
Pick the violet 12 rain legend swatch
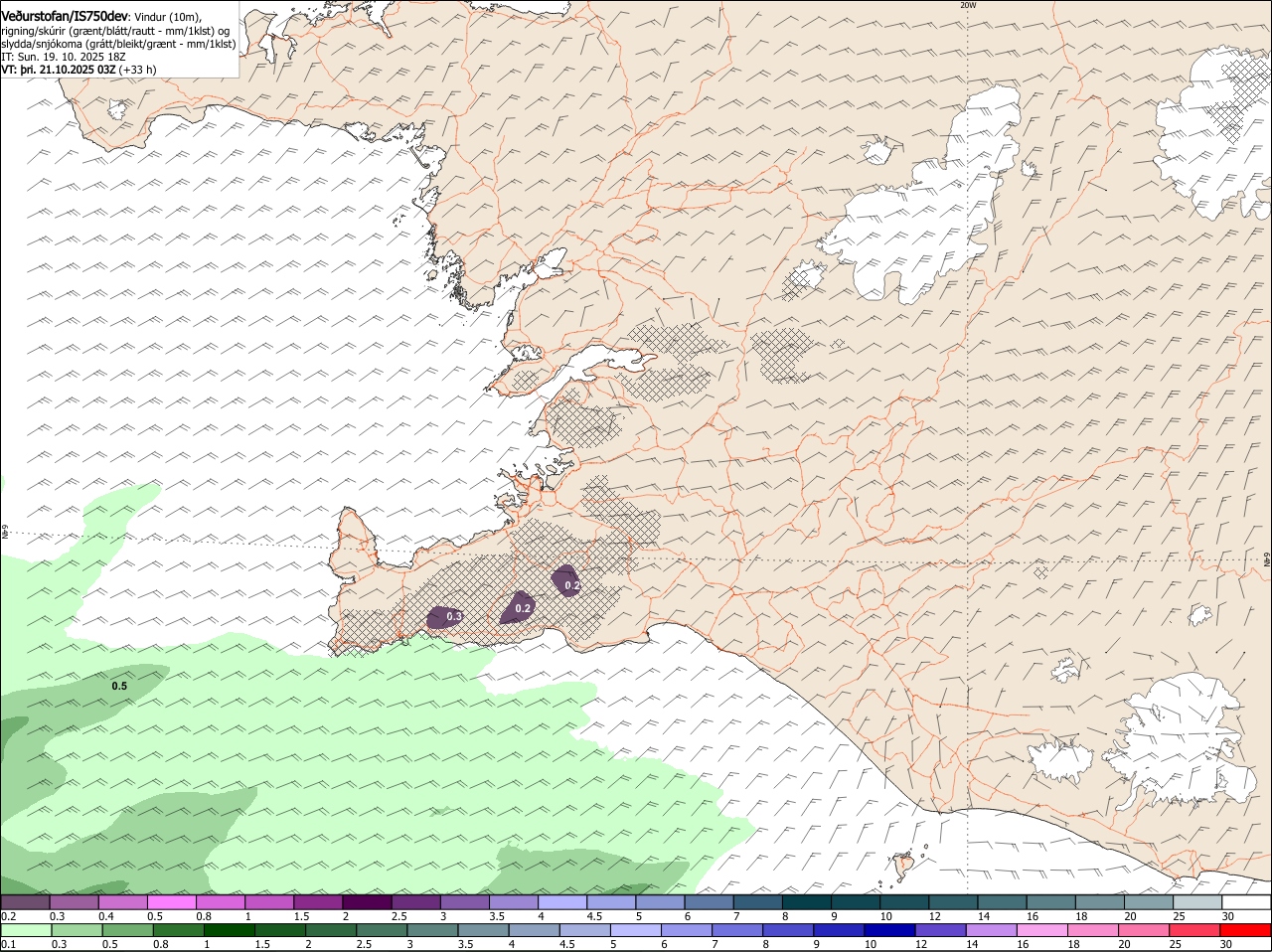pyautogui.click(x=941, y=930)
